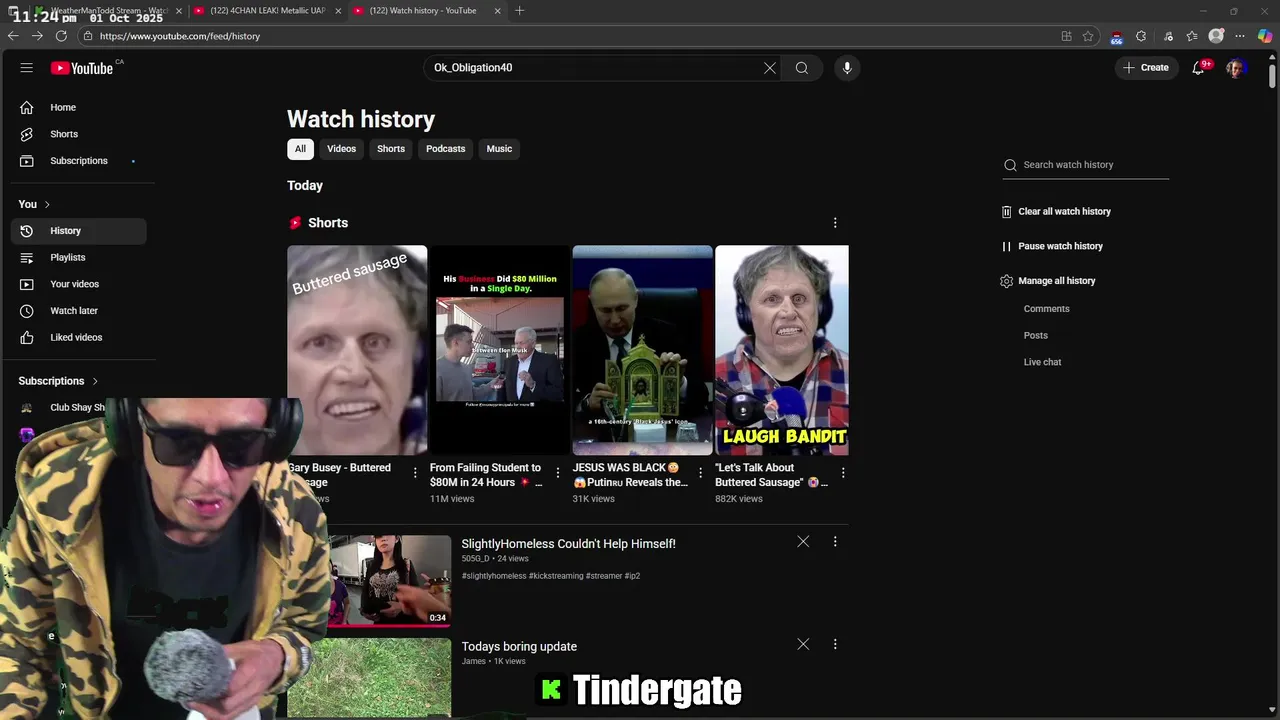Image resolution: width=1280 pixels, height=720 pixels.
Task: Open a new browser tab
Action: (x=519, y=11)
